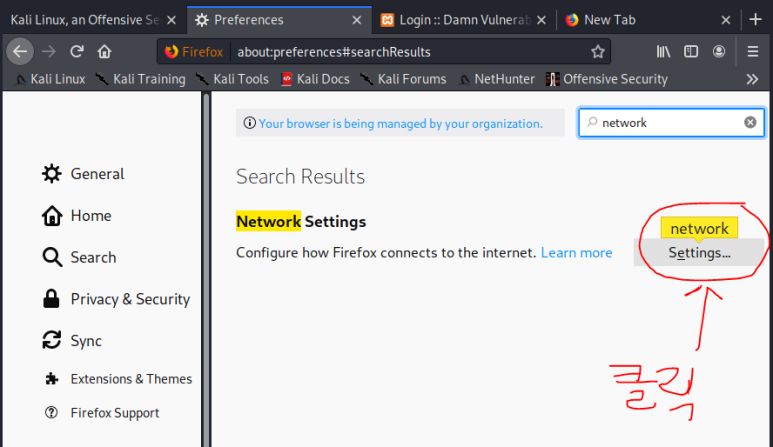Open the Library icon in toolbar
This screenshot has width=773, height=447.
[x=663, y=51]
